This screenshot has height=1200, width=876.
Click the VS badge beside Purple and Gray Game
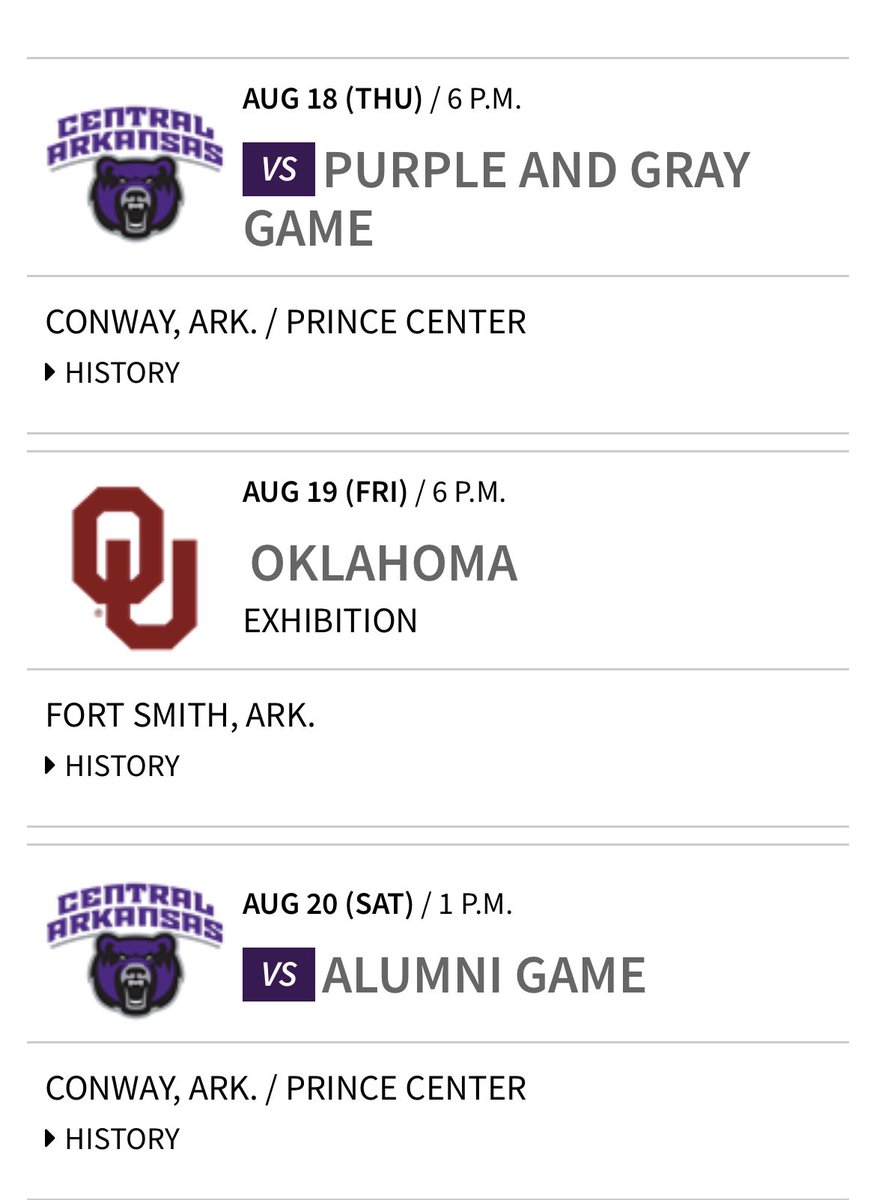click(279, 169)
